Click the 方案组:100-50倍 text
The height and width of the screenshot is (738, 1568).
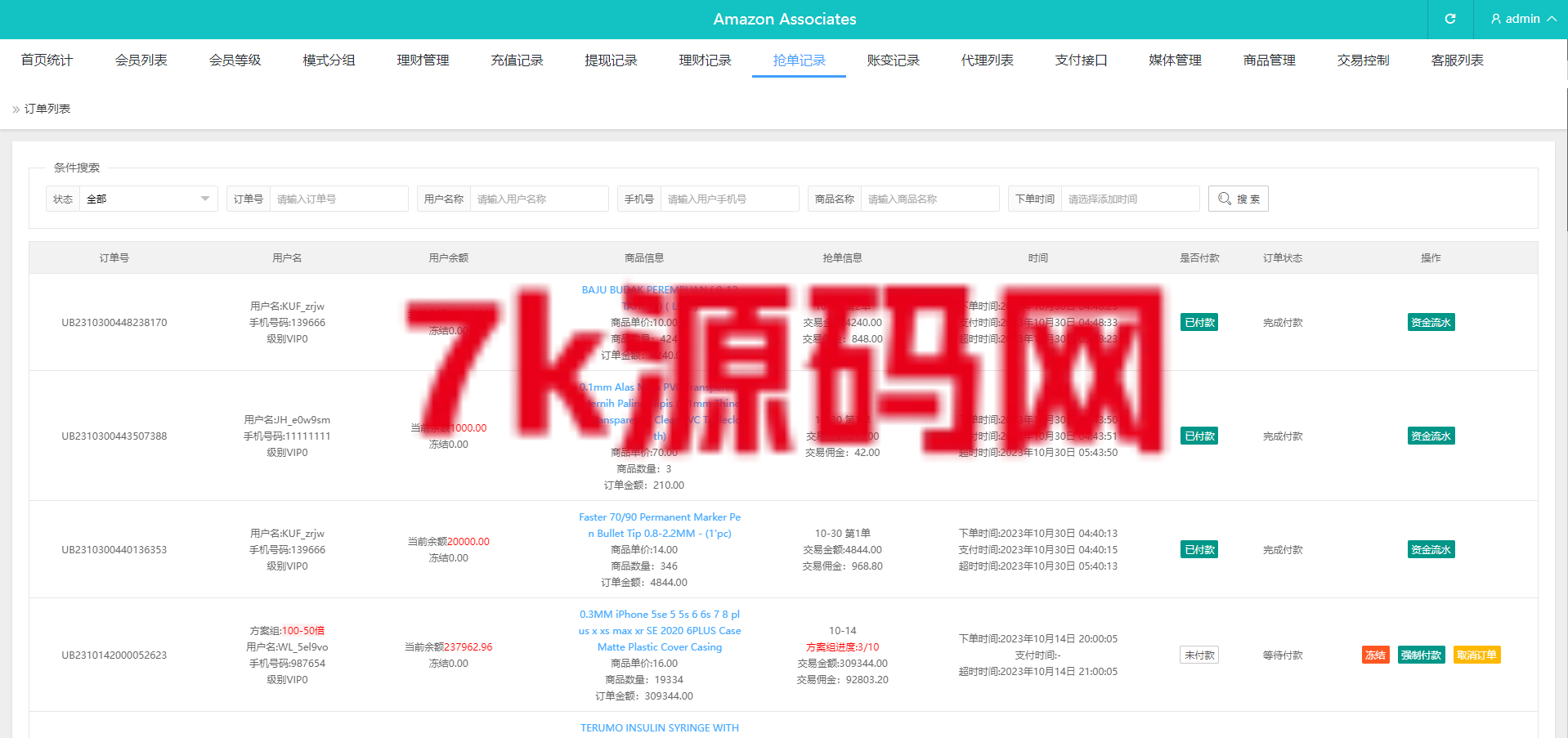coord(287,630)
